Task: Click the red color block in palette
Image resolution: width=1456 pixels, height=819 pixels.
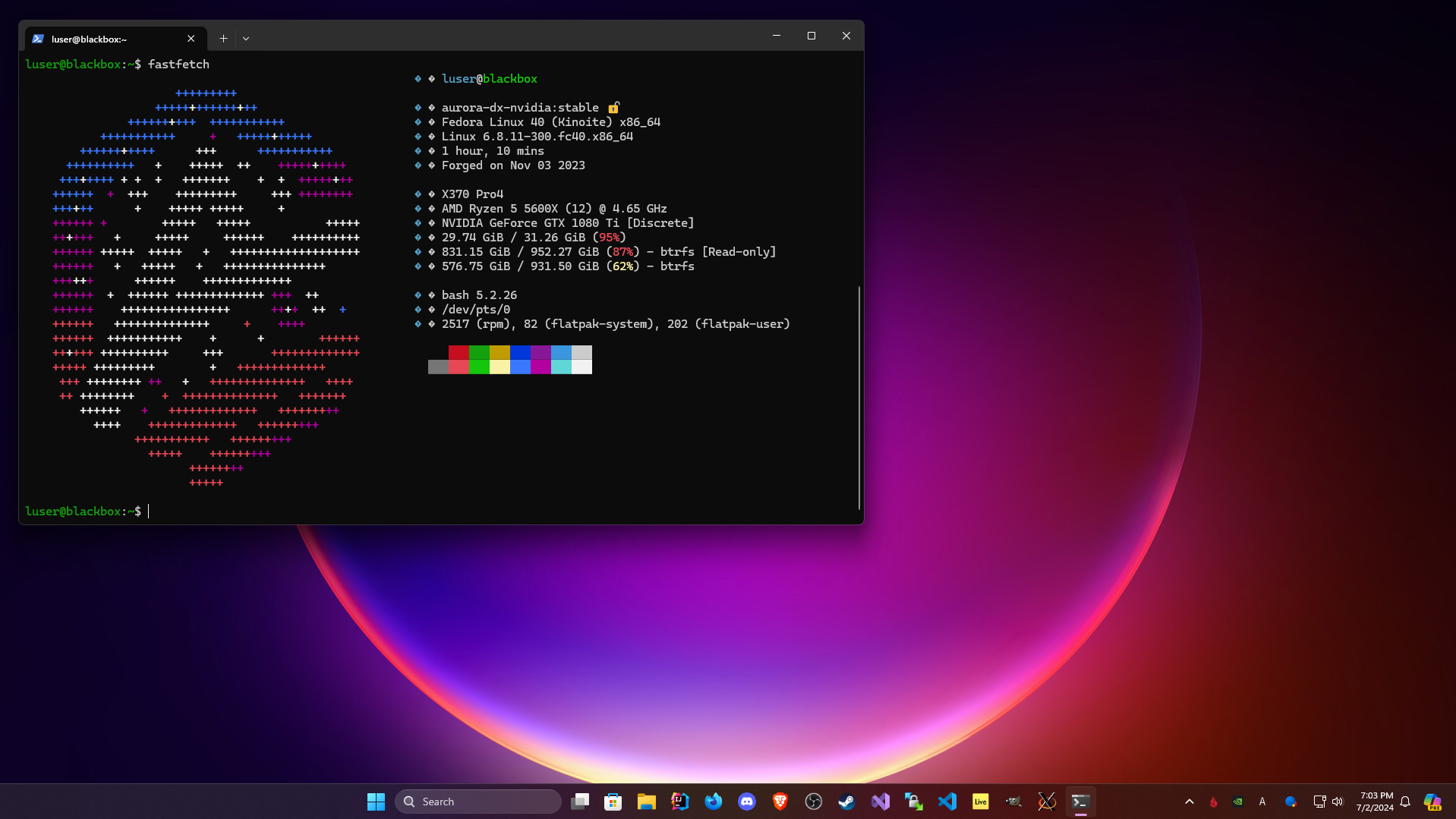Action: tap(459, 352)
